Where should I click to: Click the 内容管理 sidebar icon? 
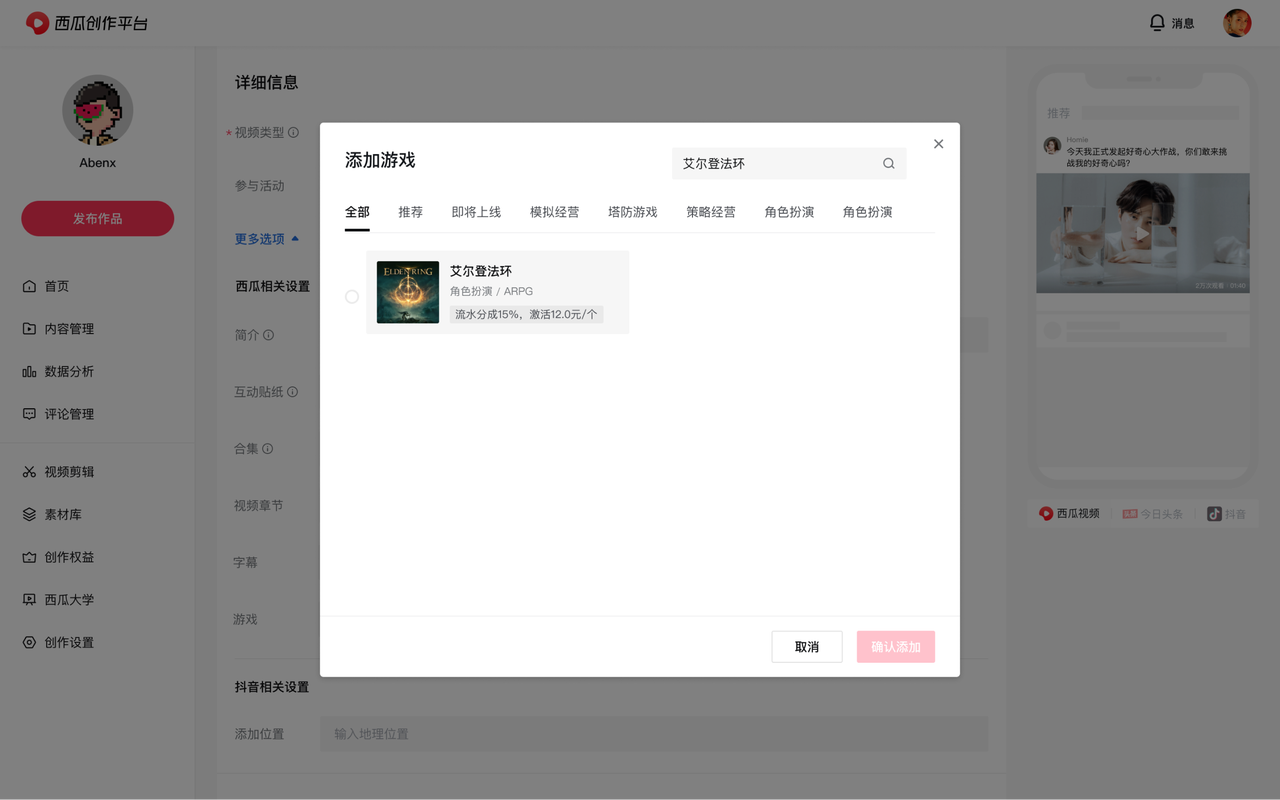click(29, 329)
